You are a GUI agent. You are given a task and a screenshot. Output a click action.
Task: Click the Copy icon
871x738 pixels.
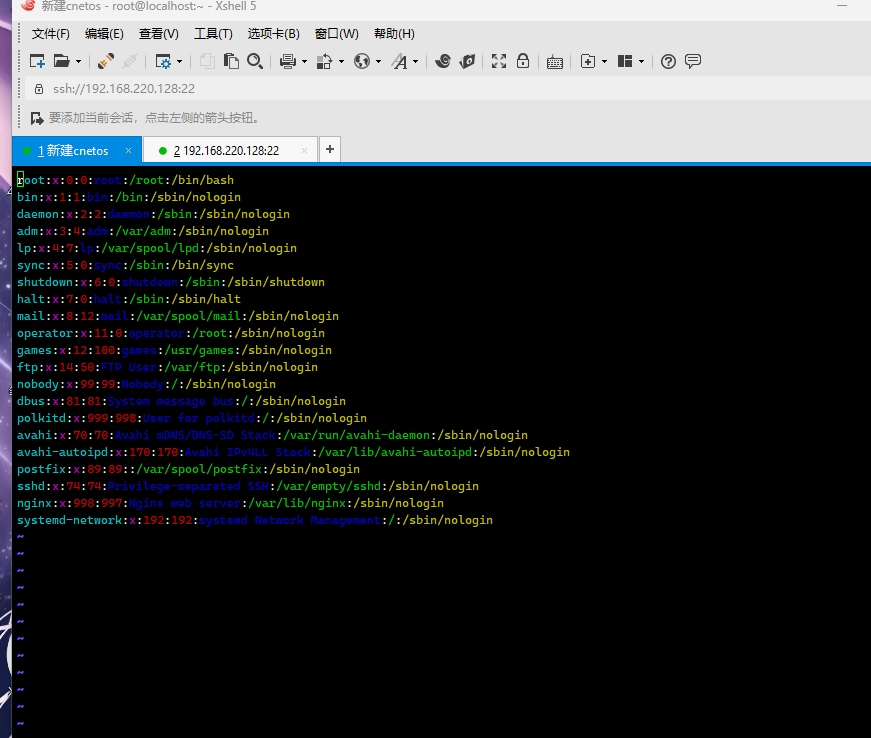click(207, 61)
